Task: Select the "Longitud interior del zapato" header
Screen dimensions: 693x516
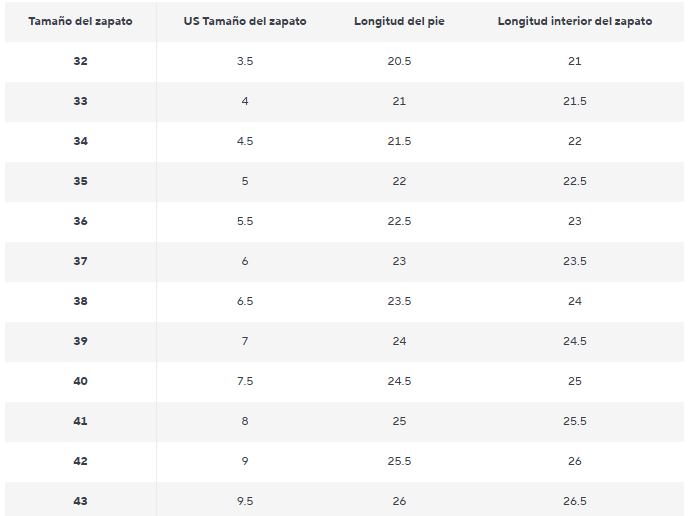Action: pos(575,21)
